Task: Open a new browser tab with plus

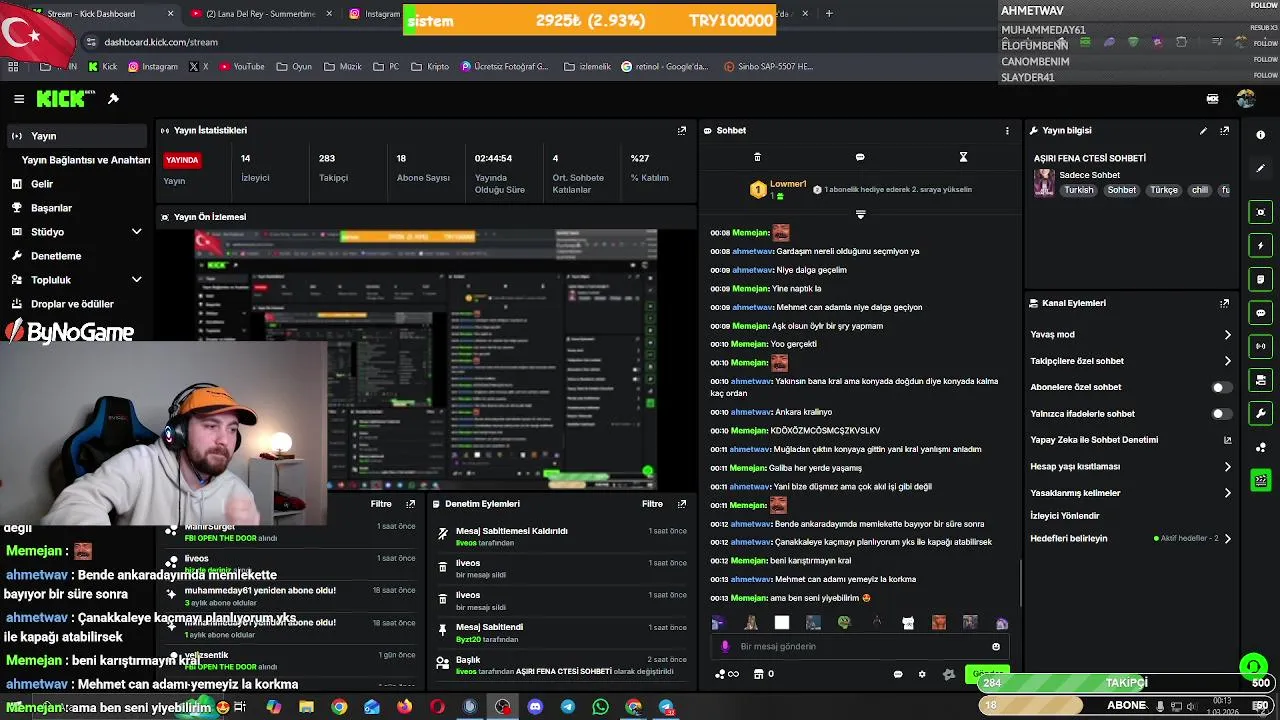Action: click(828, 14)
